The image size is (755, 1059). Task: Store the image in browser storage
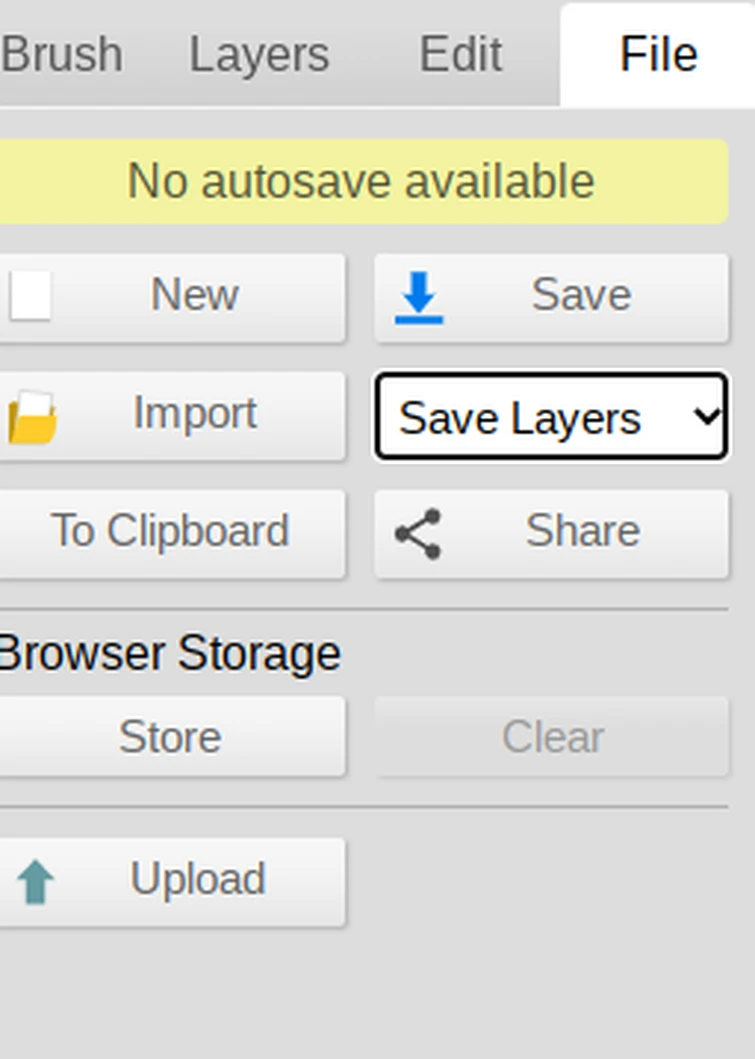(x=170, y=737)
